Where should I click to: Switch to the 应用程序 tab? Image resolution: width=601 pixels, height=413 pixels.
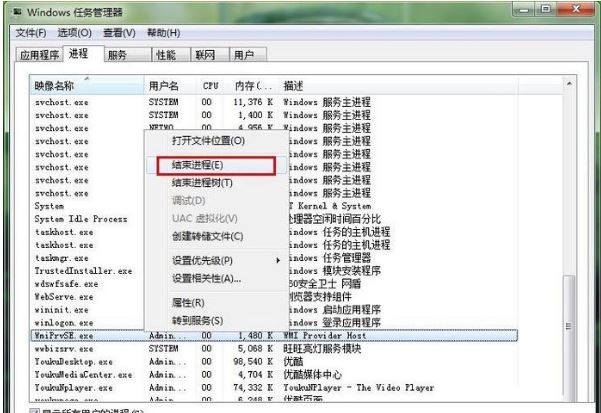(x=39, y=55)
